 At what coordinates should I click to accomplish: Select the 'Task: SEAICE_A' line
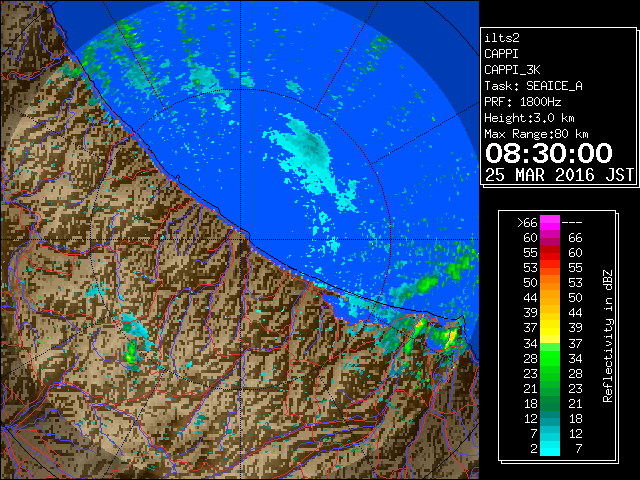(533, 86)
